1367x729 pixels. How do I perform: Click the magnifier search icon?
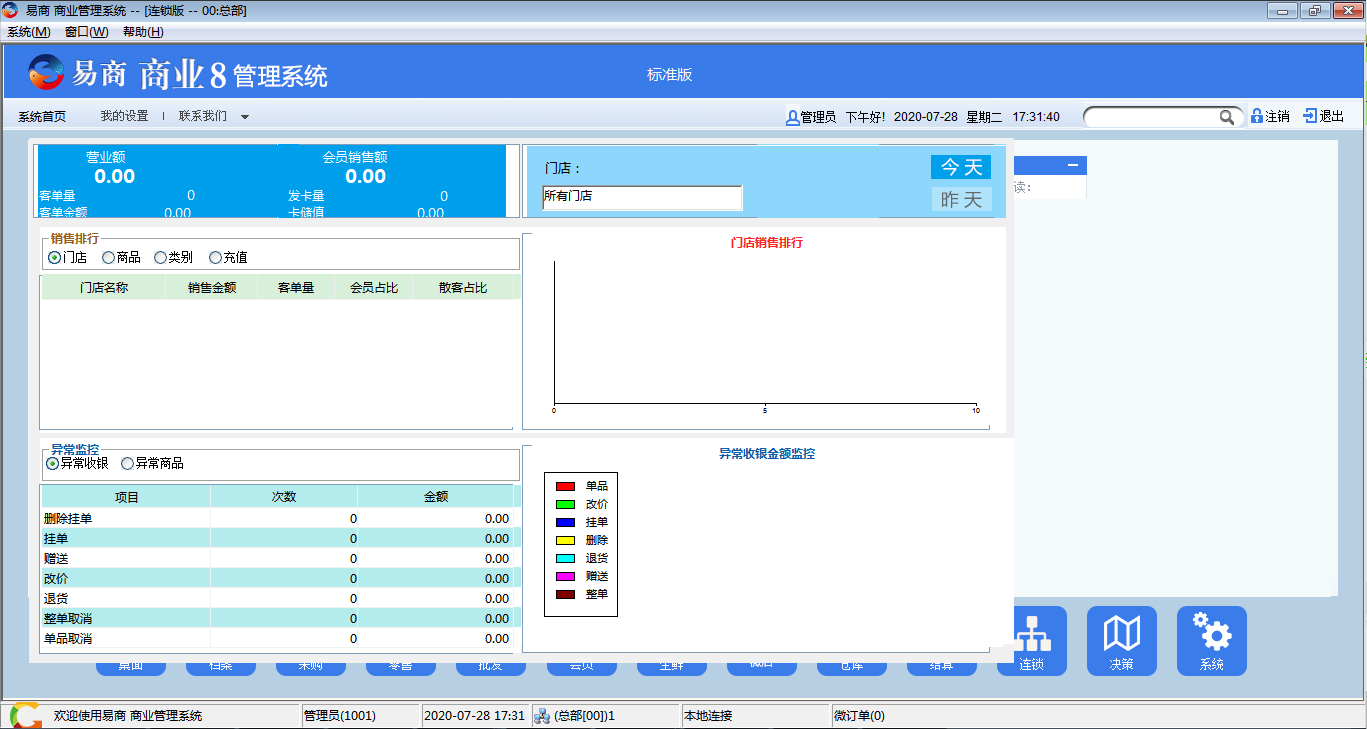click(1227, 117)
